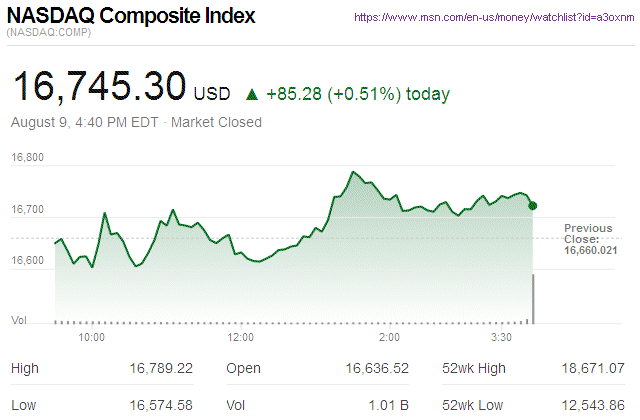Click the +85.28 (+0.51%) today change
640x420 pixels.
(358, 95)
